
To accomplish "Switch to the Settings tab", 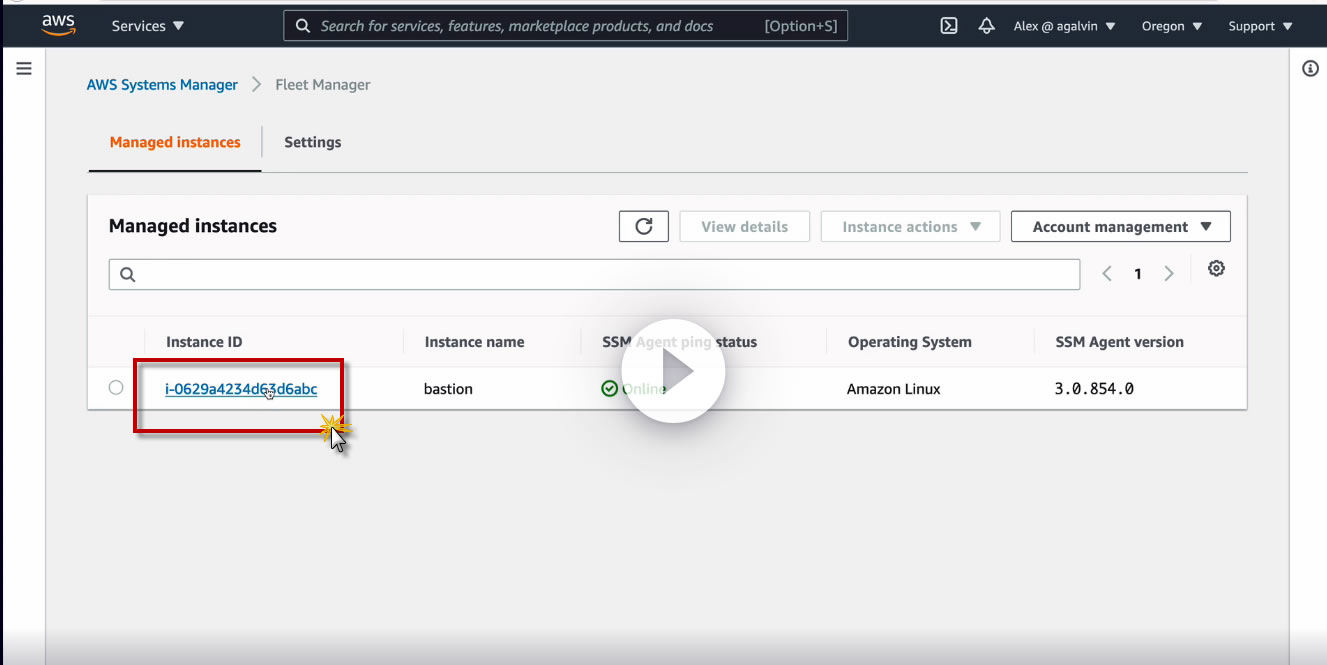I will tap(313, 142).
